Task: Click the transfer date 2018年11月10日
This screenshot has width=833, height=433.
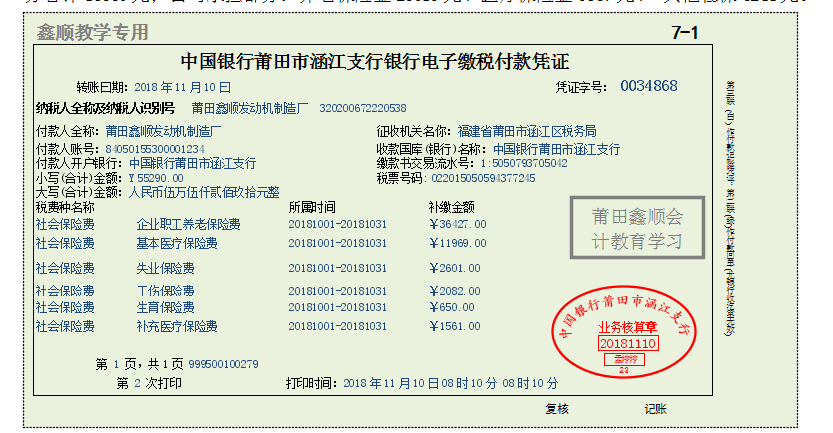Action: tap(182, 88)
